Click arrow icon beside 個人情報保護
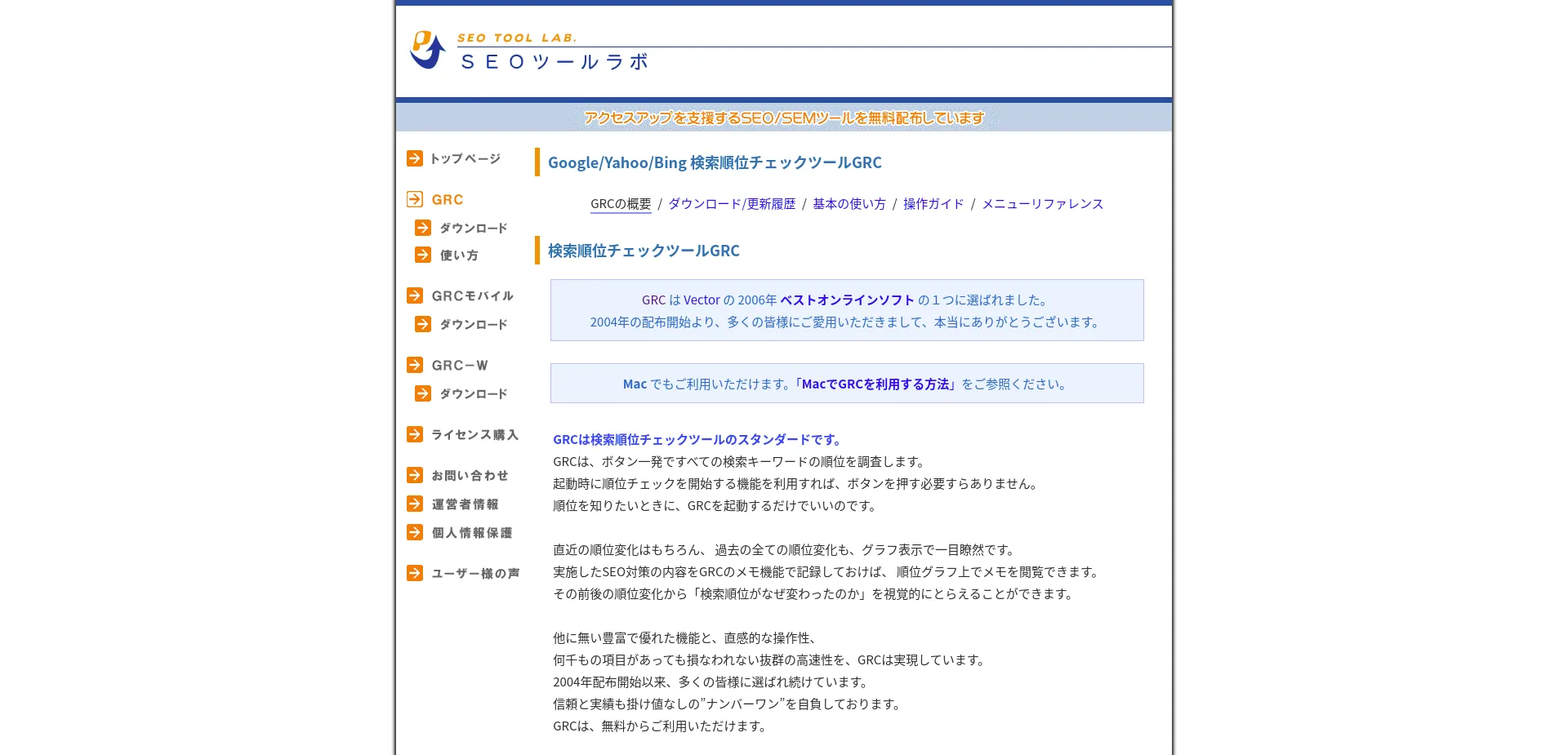The height and width of the screenshot is (755, 1568). point(415,532)
